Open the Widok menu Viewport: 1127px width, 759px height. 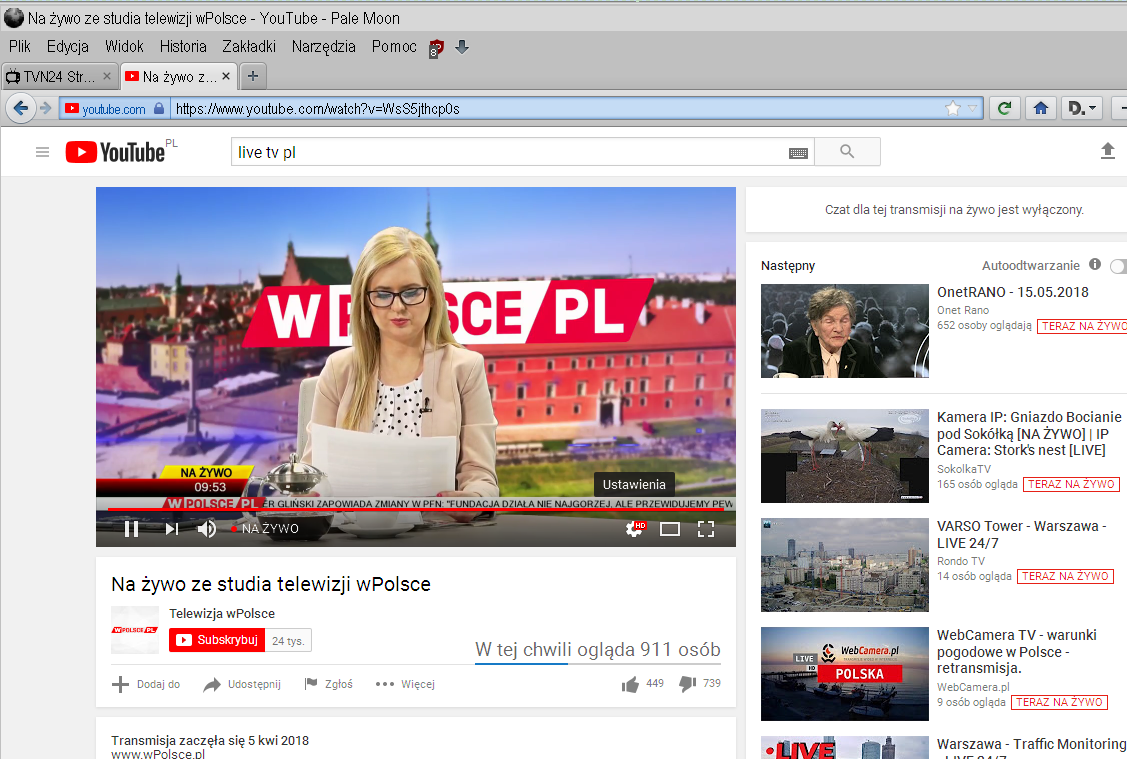[124, 47]
